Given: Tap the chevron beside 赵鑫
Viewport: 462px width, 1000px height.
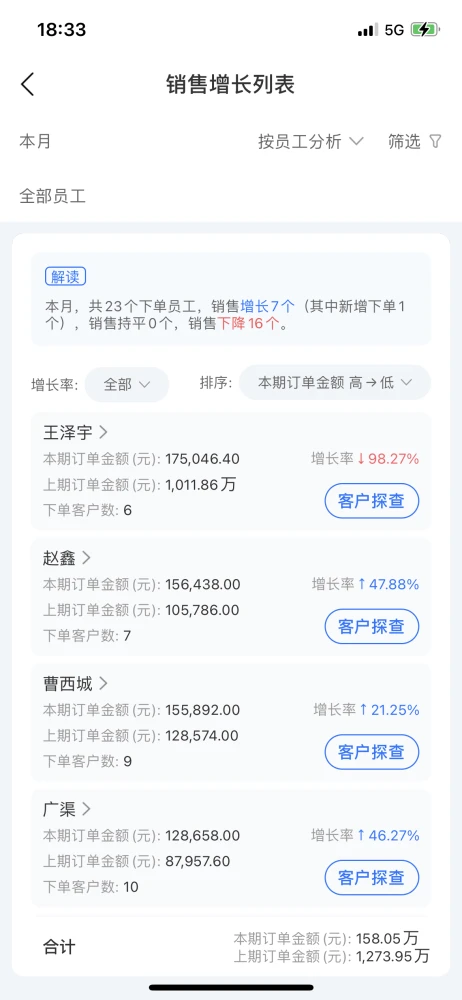Looking at the screenshot, I should [87, 558].
